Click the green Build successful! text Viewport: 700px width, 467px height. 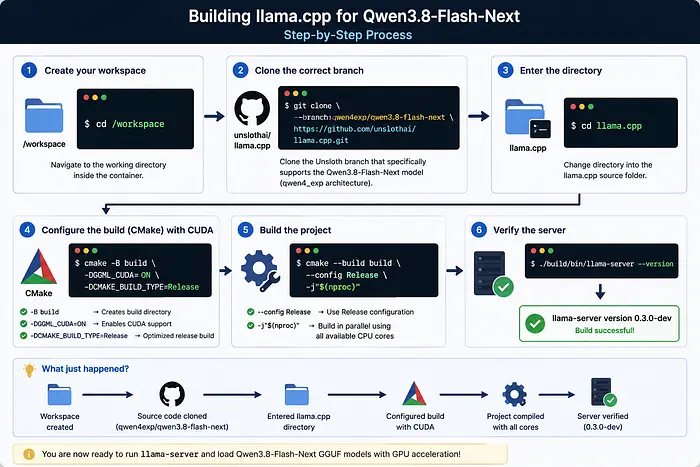click(x=604, y=330)
